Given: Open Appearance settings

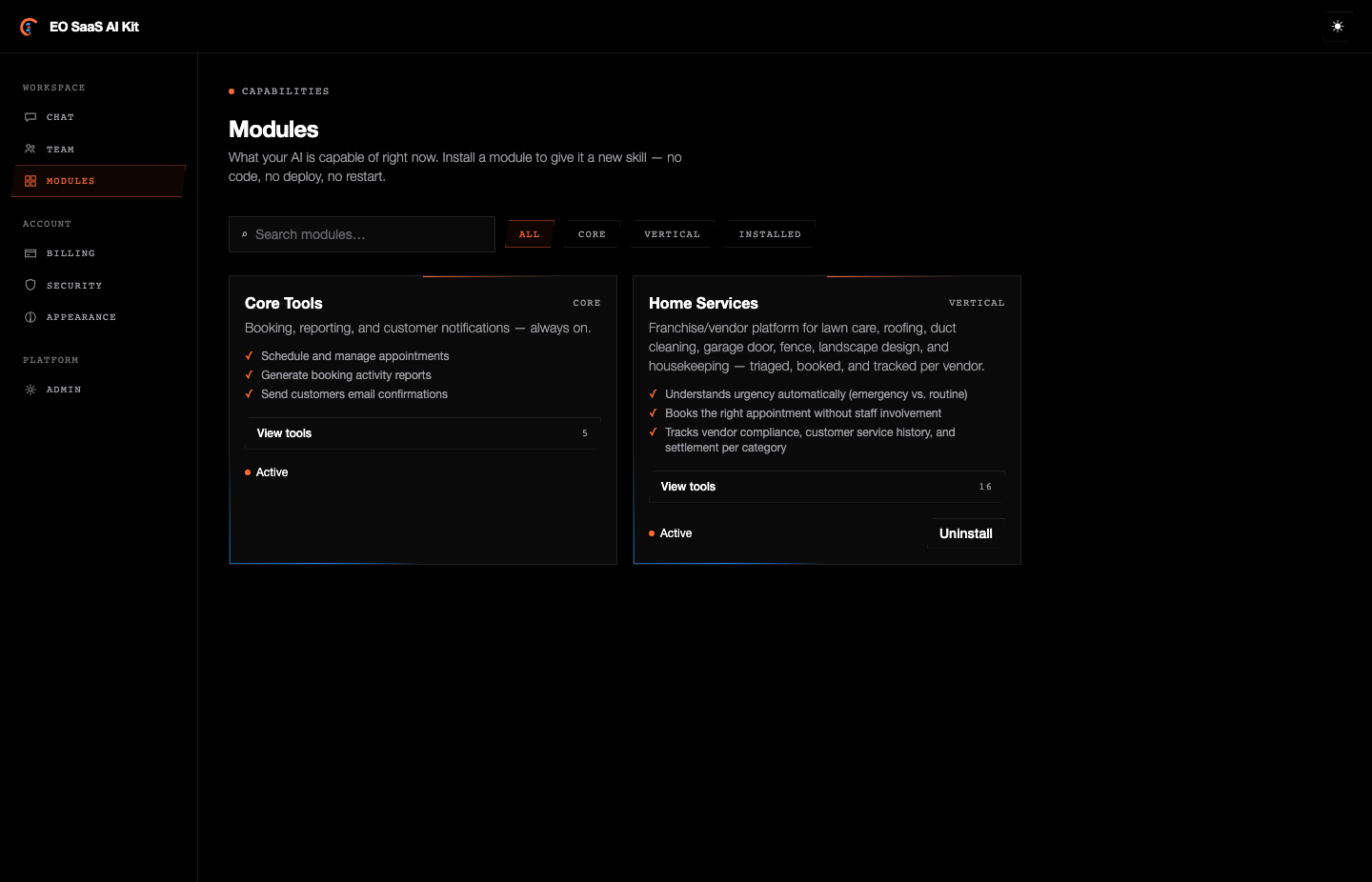Looking at the screenshot, I should pos(99,317).
